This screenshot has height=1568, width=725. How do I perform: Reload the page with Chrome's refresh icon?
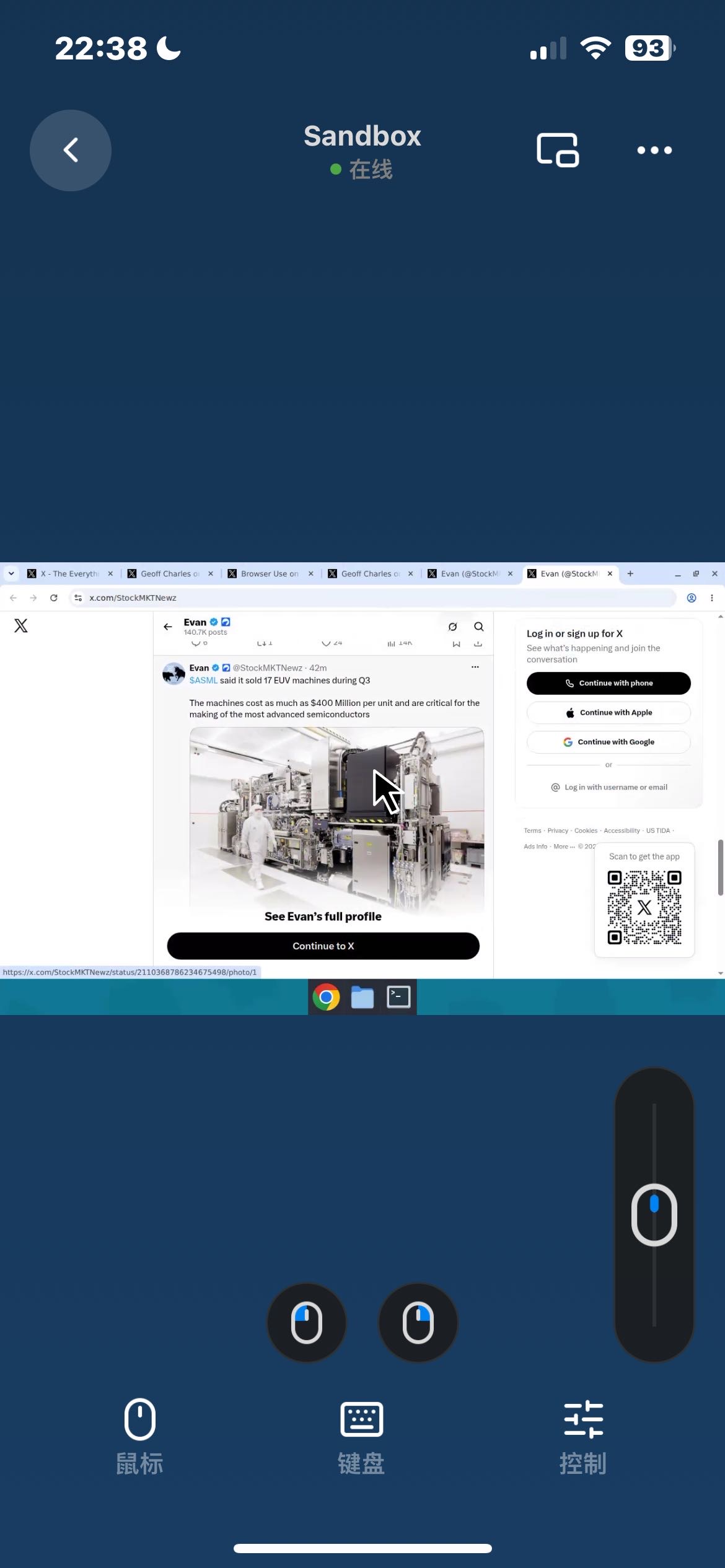tap(54, 598)
